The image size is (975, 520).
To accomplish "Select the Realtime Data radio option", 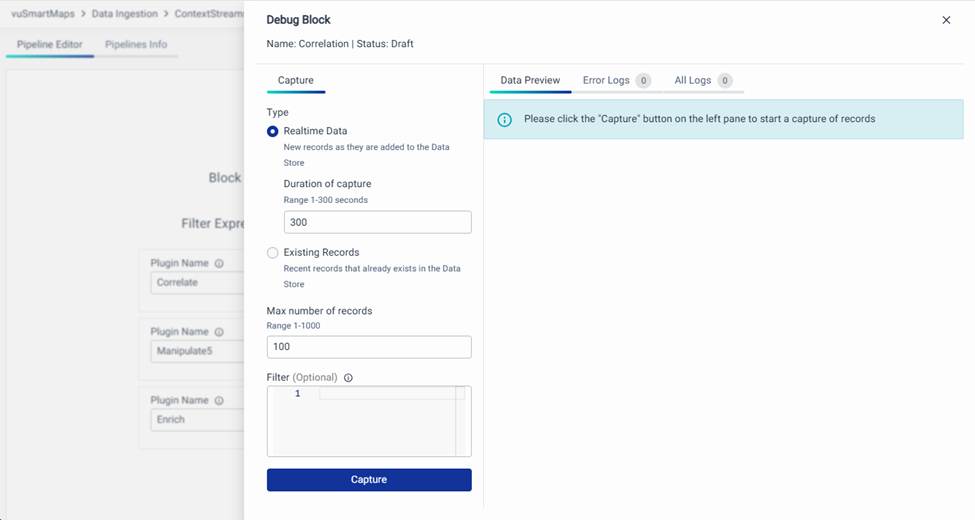I will (x=273, y=131).
